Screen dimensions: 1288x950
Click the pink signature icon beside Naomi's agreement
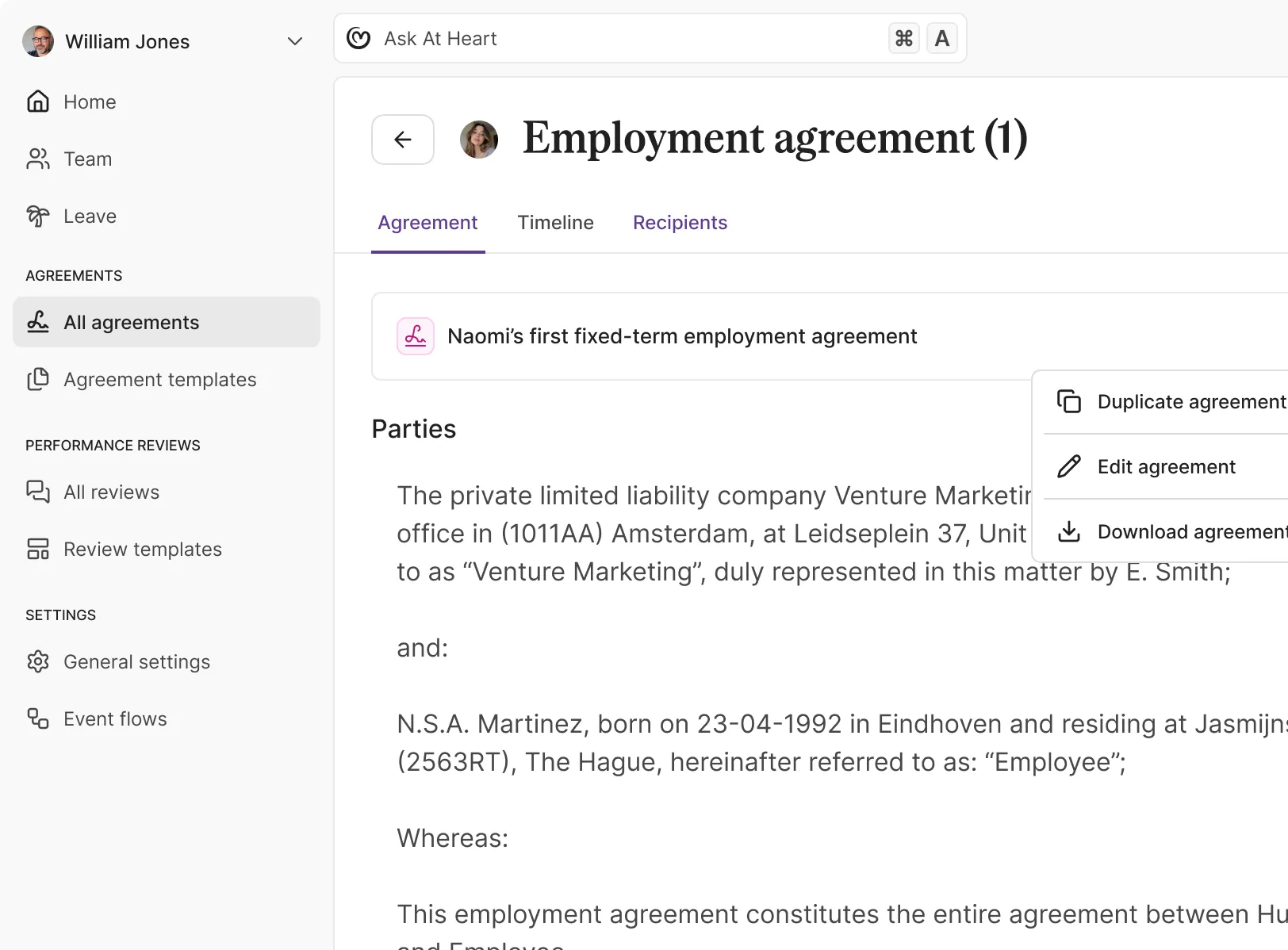[416, 335]
